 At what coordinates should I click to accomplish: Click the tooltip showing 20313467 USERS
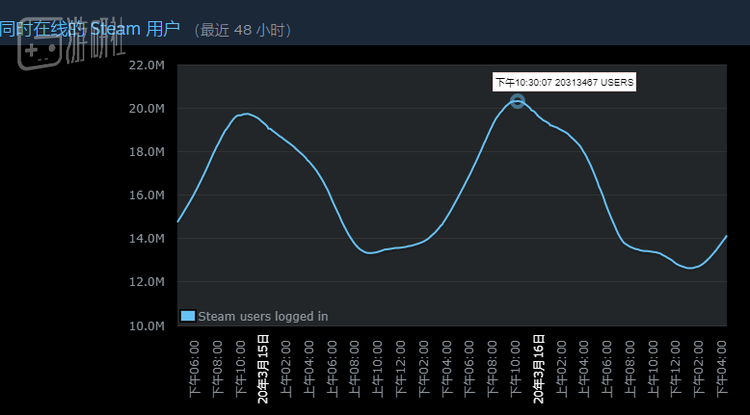pyautogui.click(x=564, y=82)
